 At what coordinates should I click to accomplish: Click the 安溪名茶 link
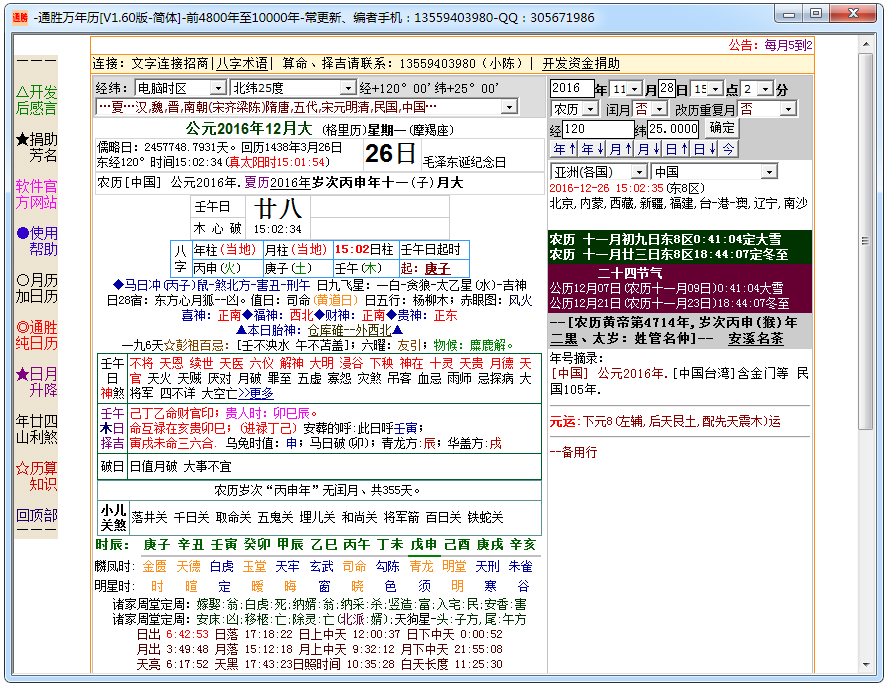pyautogui.click(x=756, y=338)
